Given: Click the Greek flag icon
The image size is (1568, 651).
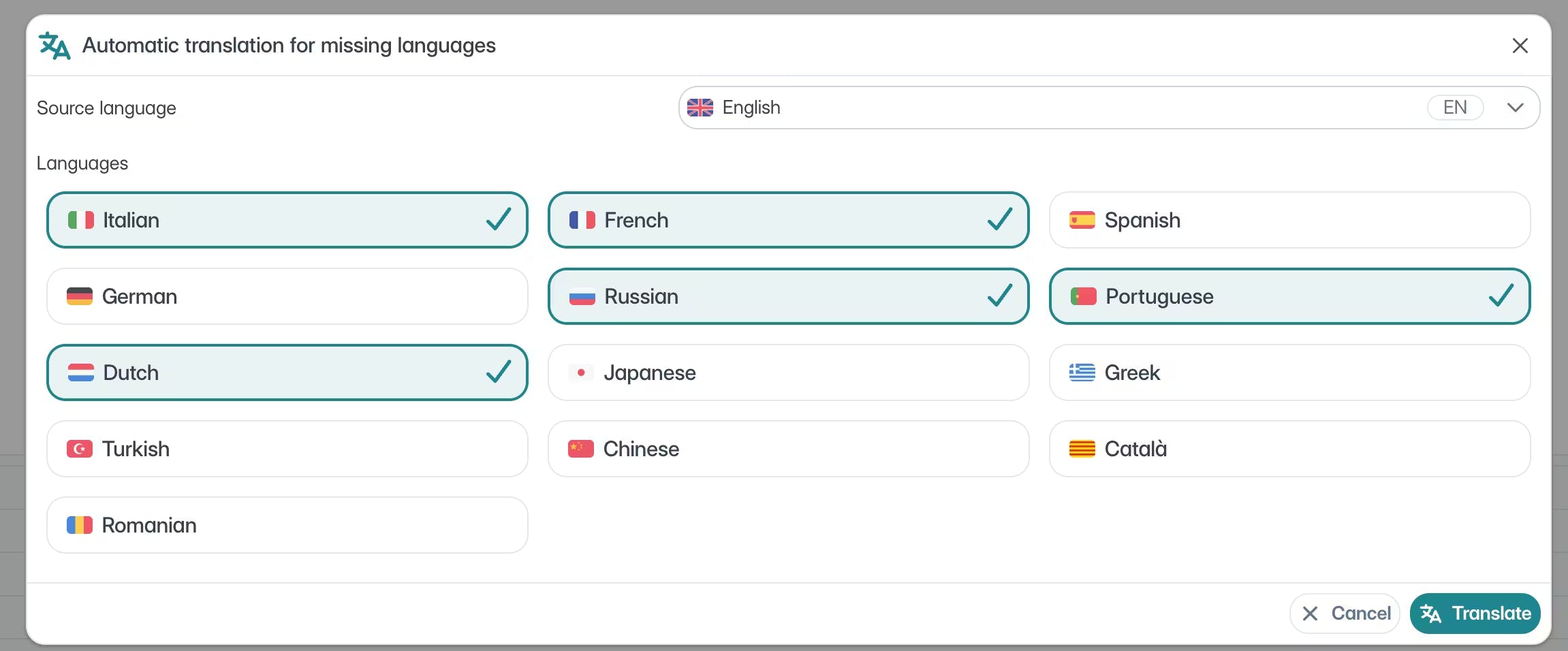Looking at the screenshot, I should [1082, 372].
